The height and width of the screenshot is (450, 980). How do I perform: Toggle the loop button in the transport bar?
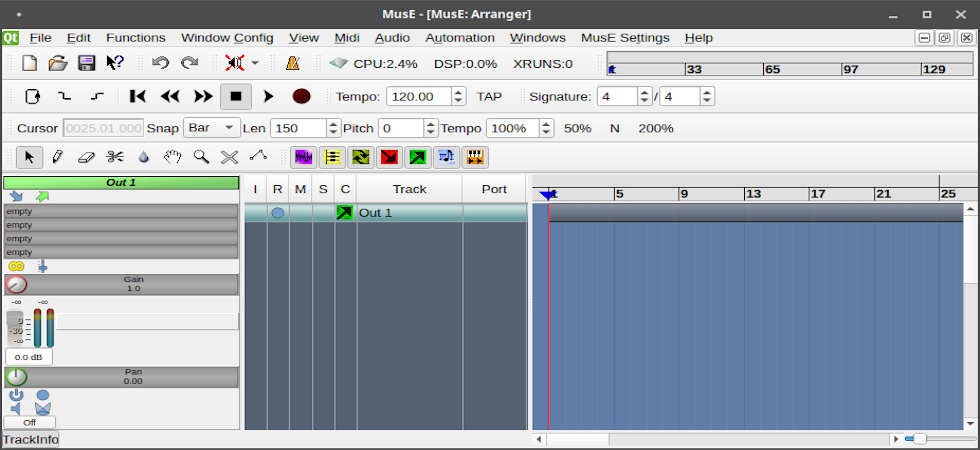32,96
